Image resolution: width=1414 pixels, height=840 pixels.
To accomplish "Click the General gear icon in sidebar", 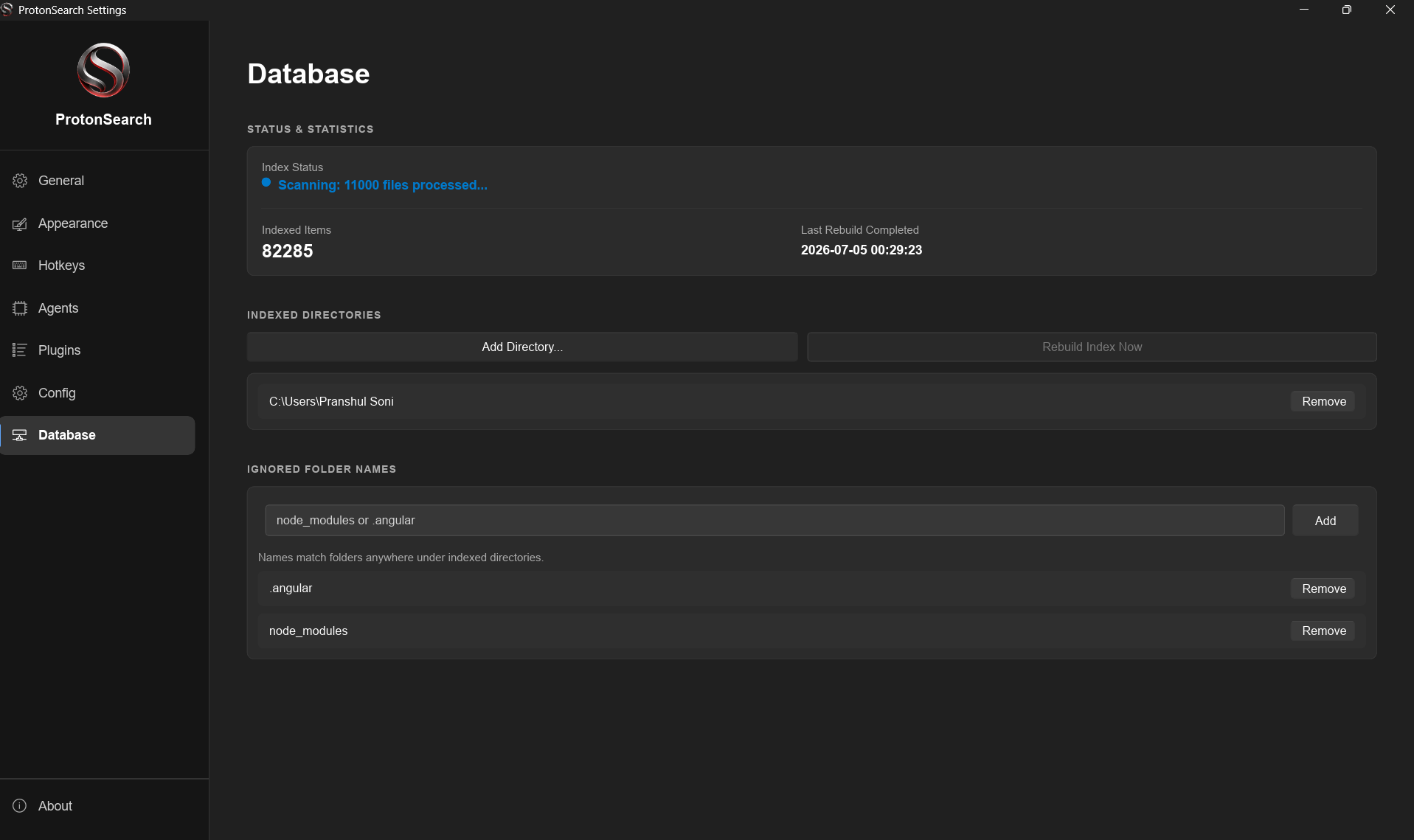I will tap(20, 181).
